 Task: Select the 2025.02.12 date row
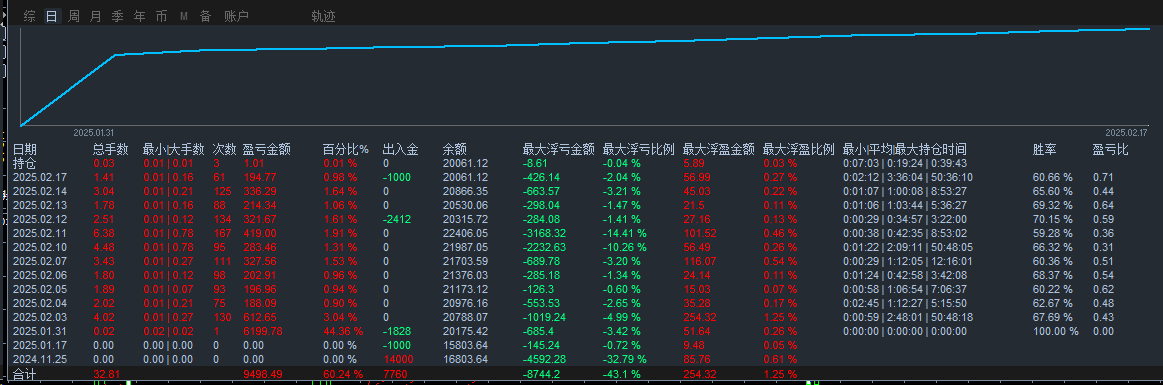point(39,220)
